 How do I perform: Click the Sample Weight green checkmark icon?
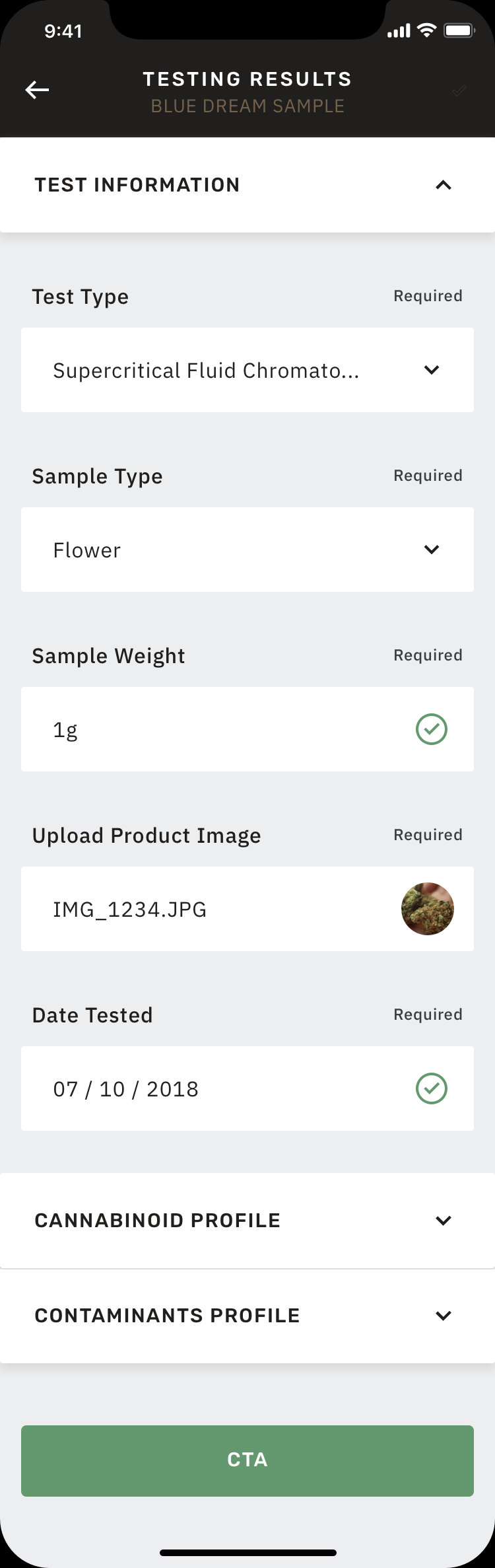pyautogui.click(x=432, y=729)
